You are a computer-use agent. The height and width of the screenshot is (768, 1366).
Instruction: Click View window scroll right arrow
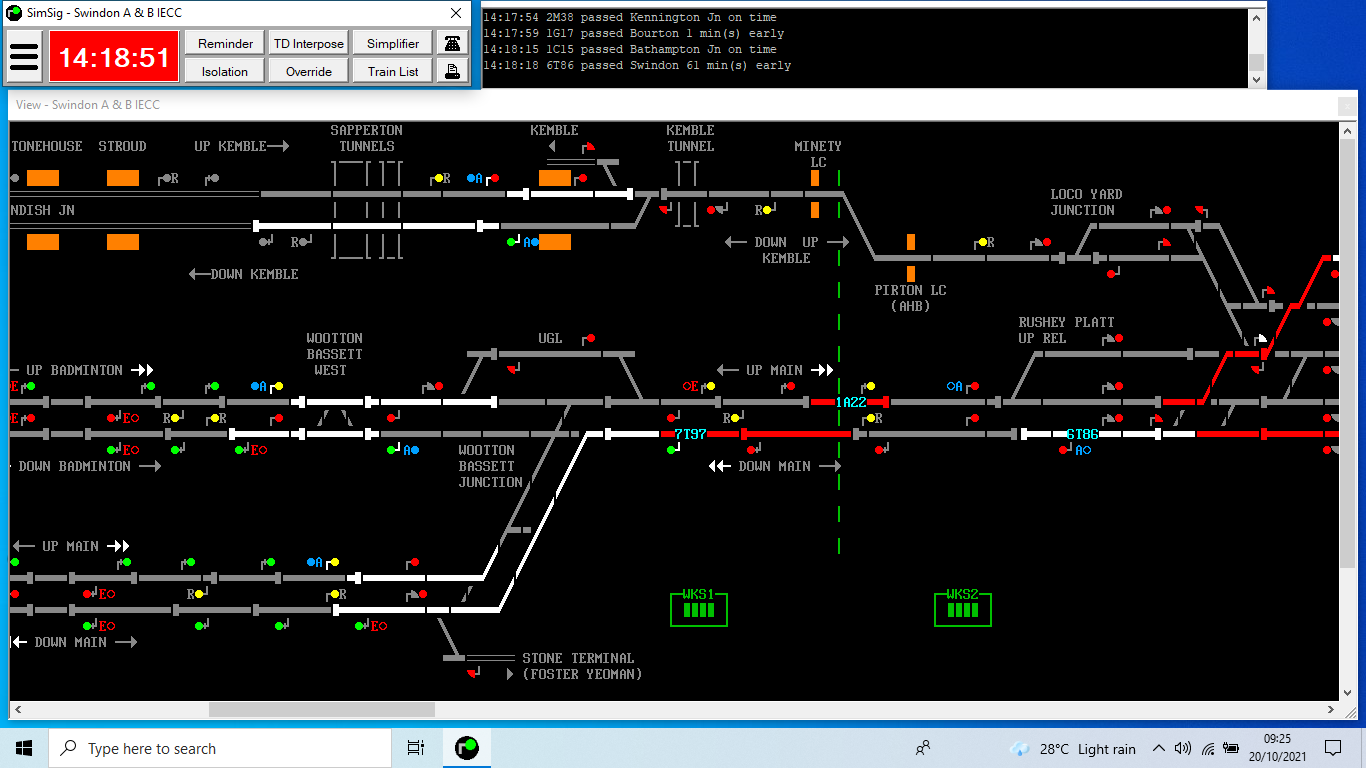(x=1329, y=709)
